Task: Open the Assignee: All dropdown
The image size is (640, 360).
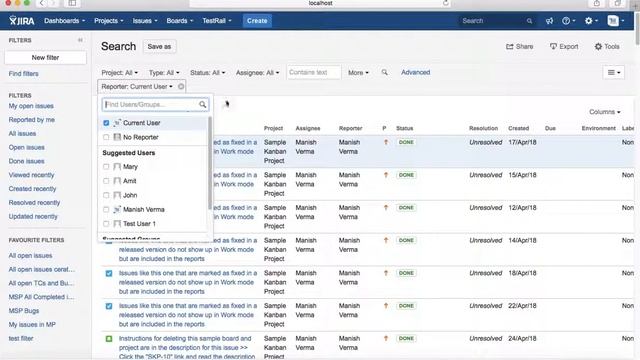Action: coord(258,73)
